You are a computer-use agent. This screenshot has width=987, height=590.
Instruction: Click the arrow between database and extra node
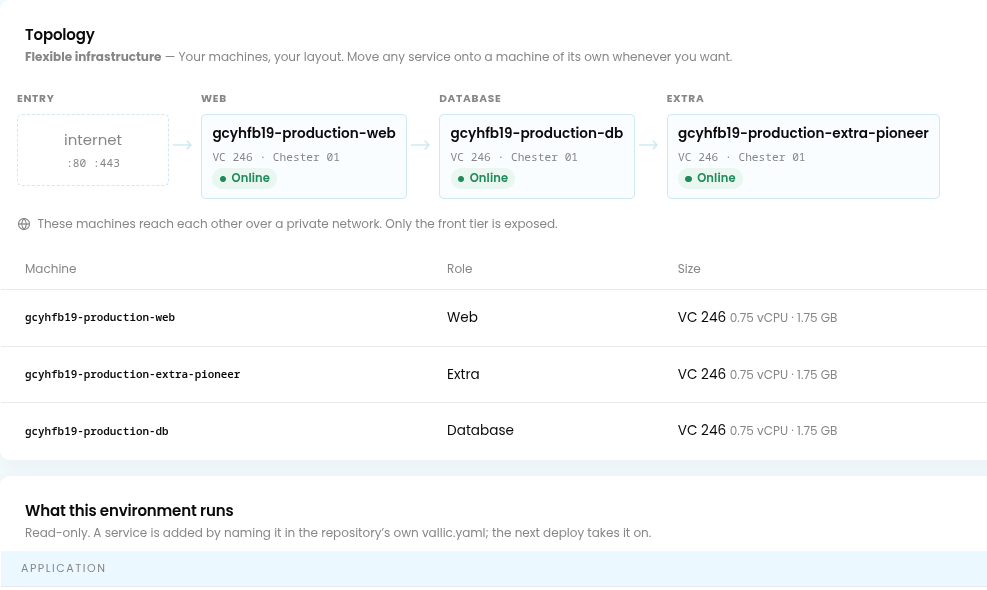[648, 145]
